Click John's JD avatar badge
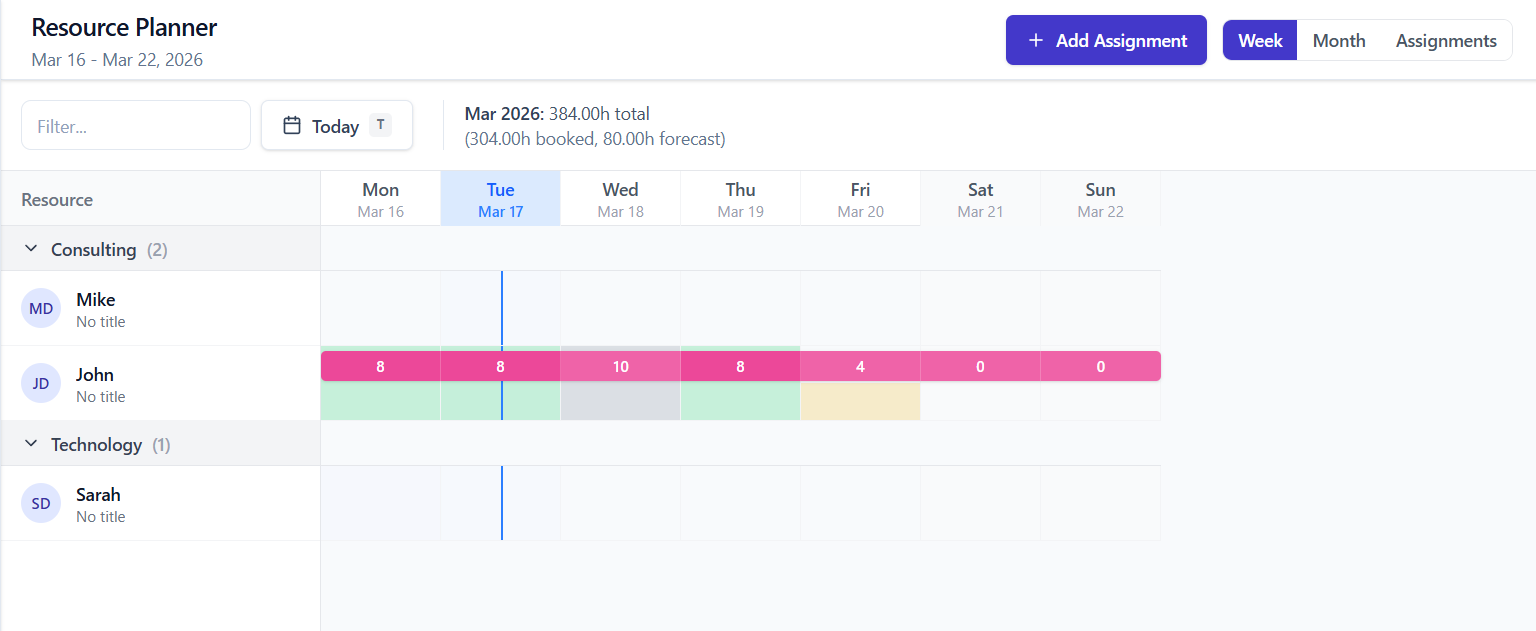This screenshot has width=1536, height=631. [x=41, y=383]
